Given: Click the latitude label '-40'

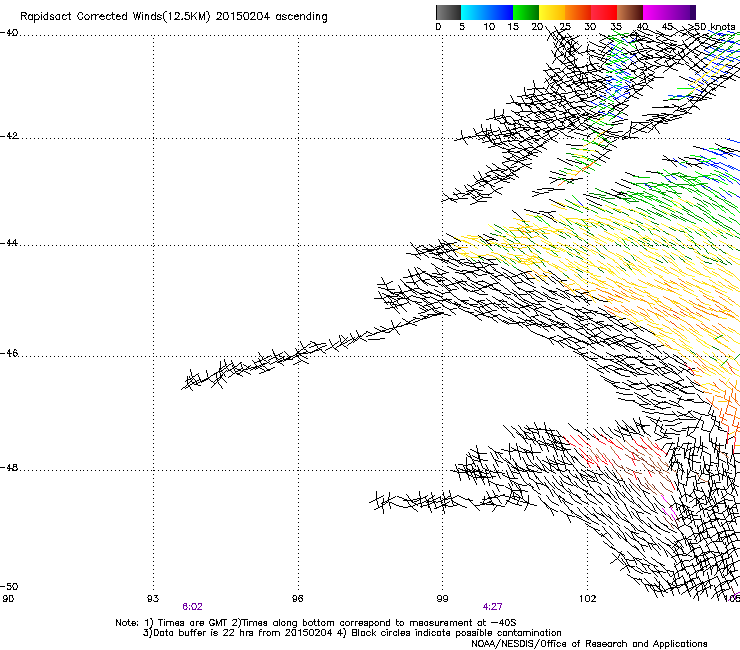Looking at the screenshot, I should (9, 33).
